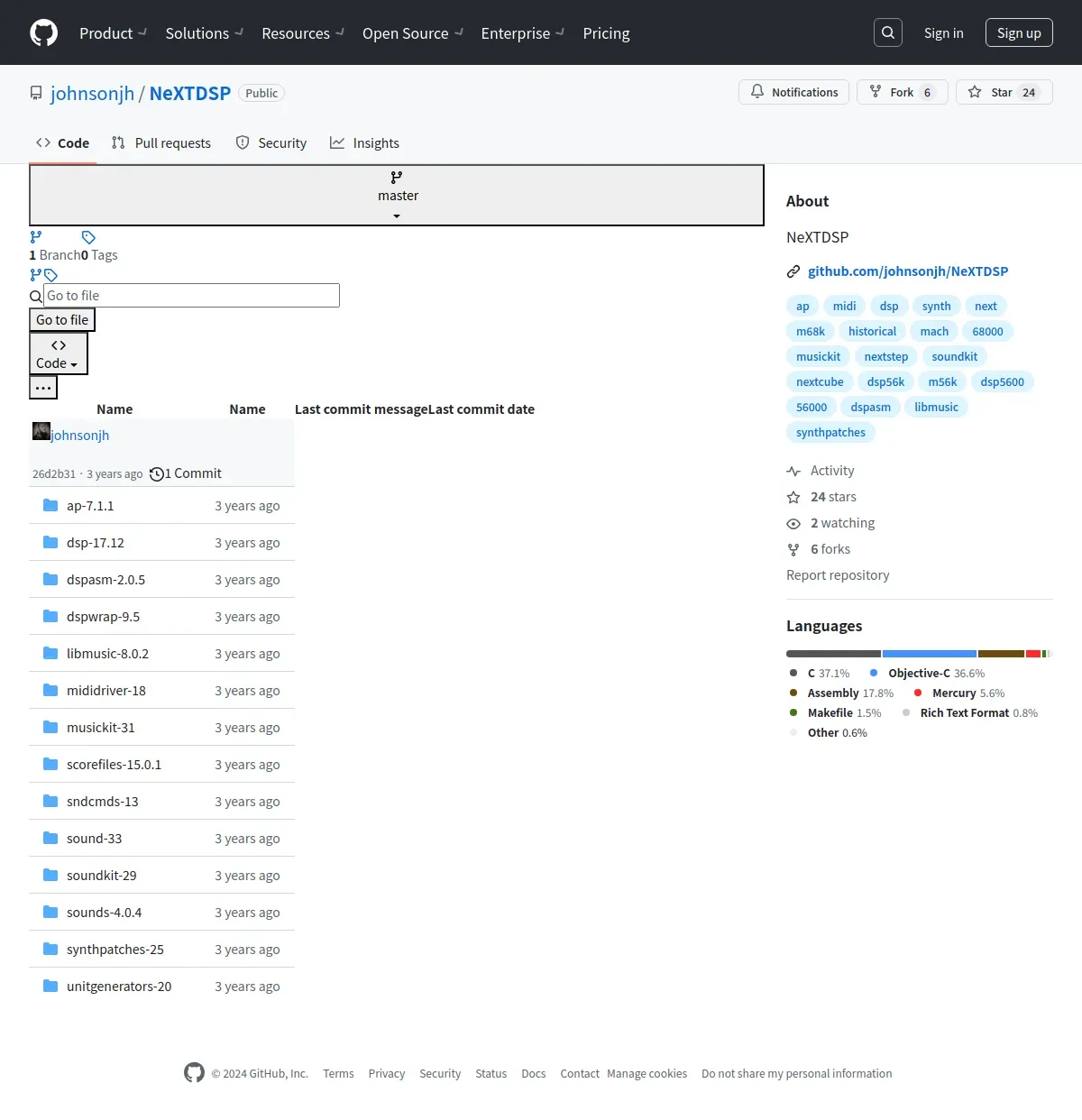1082x1120 pixels.
Task: Switch to the Insights tab
Action: point(364,142)
